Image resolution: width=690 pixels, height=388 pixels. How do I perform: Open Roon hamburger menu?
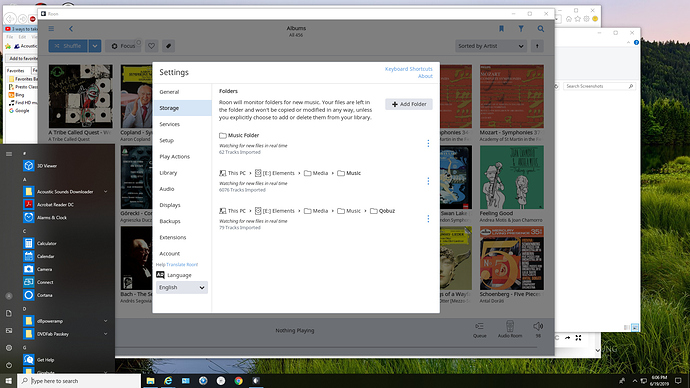click(x=51, y=29)
